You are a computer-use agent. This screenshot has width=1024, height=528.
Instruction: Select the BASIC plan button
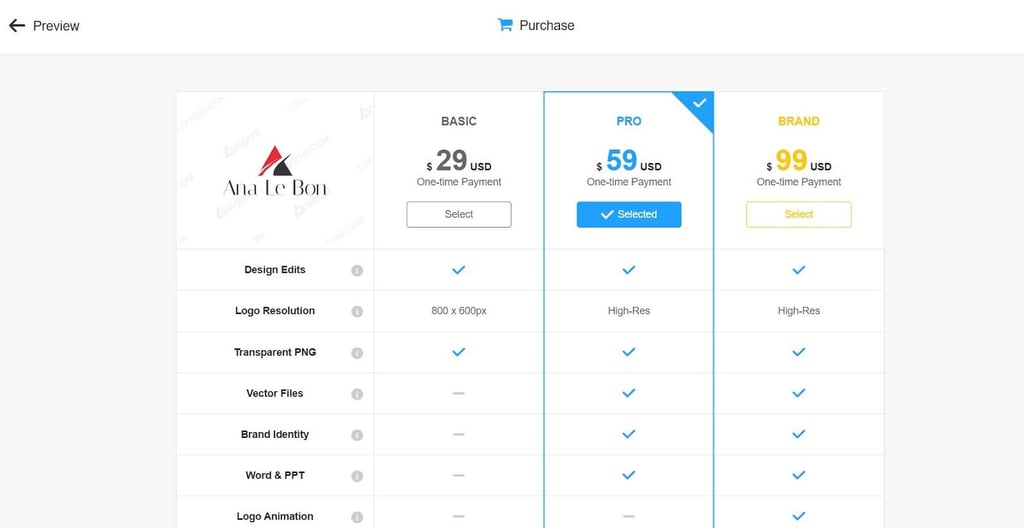459,214
